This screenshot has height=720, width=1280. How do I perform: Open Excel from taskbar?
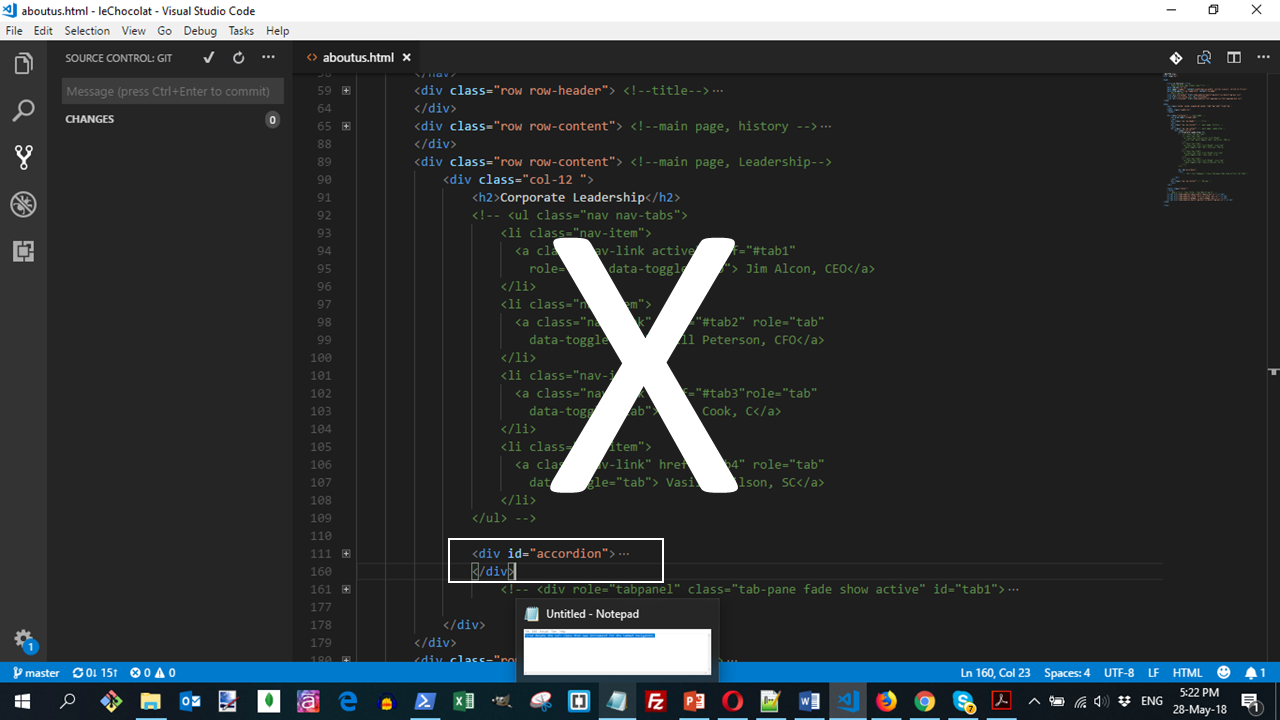464,701
